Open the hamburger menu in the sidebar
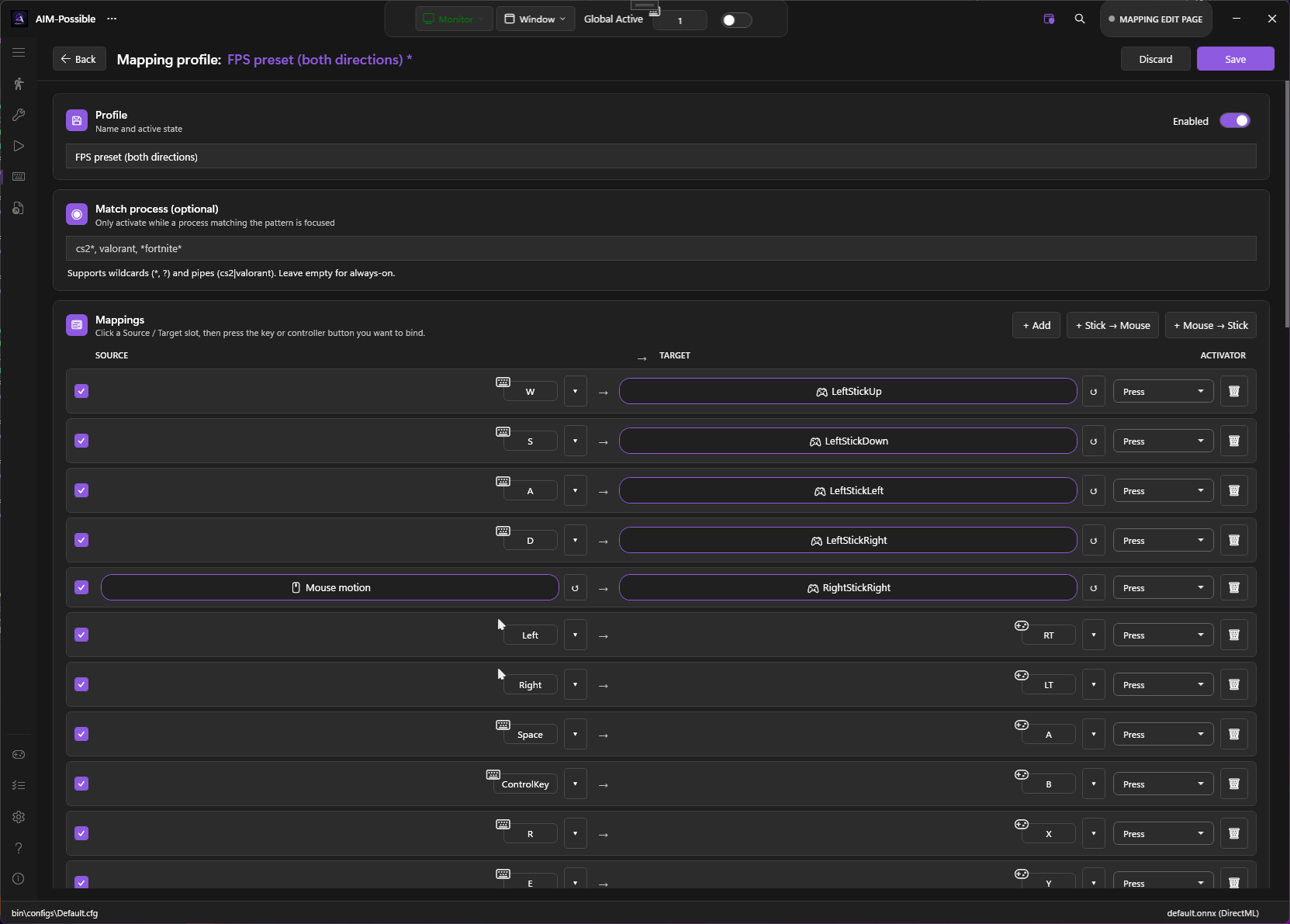Screen dimensions: 1290x924 click(19, 52)
